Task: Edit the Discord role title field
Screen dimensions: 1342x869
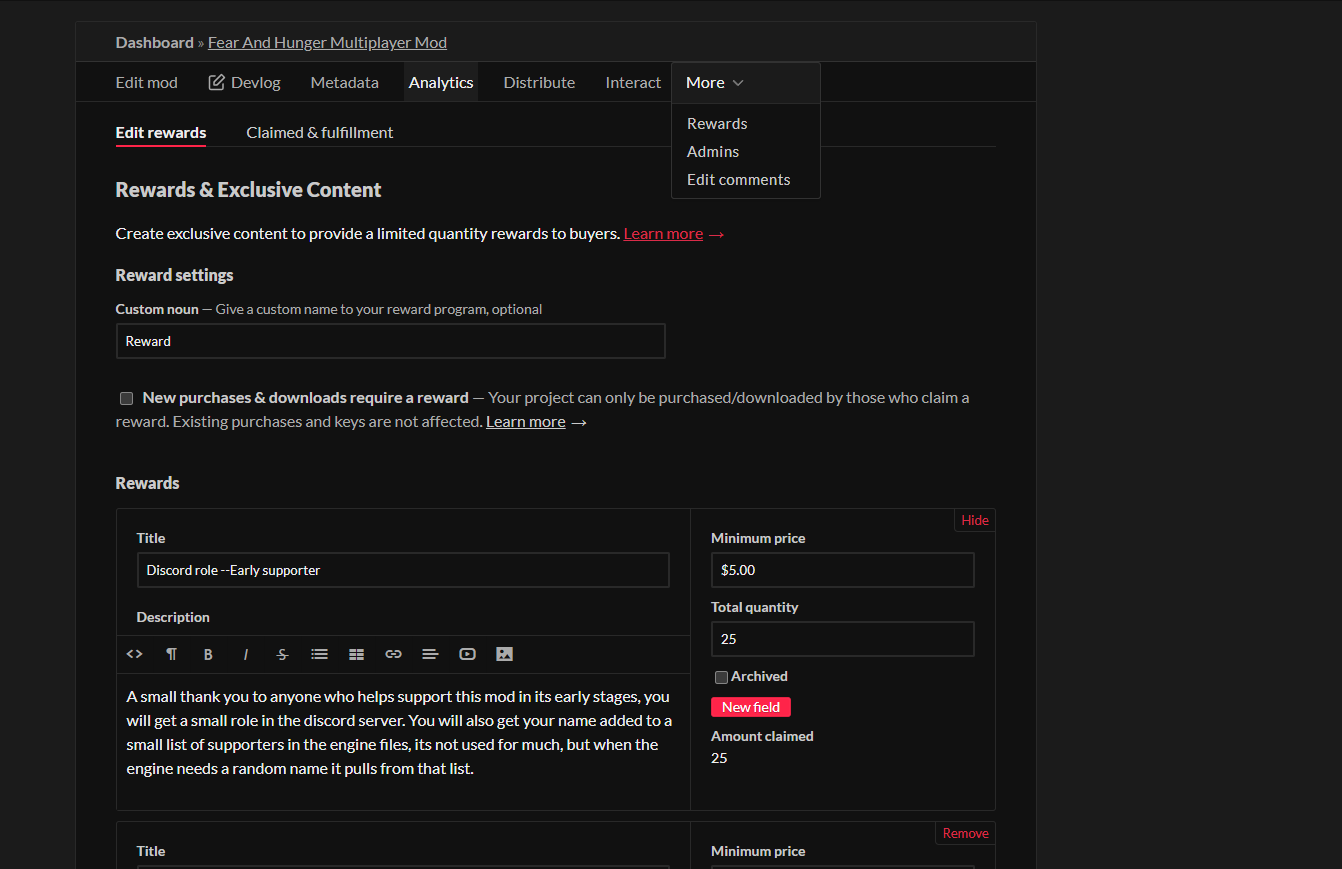Action: point(403,570)
